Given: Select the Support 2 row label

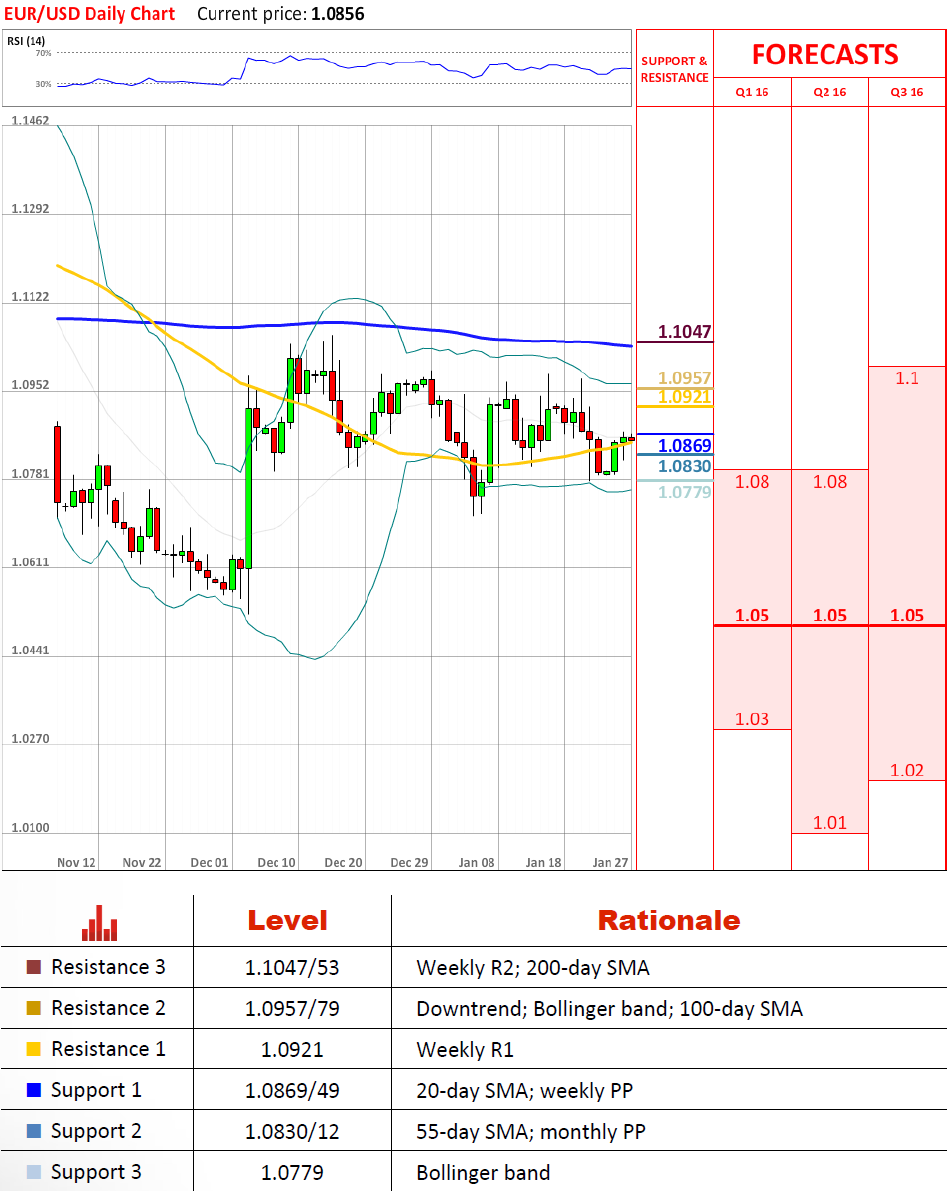Looking at the screenshot, I should (x=96, y=1132).
